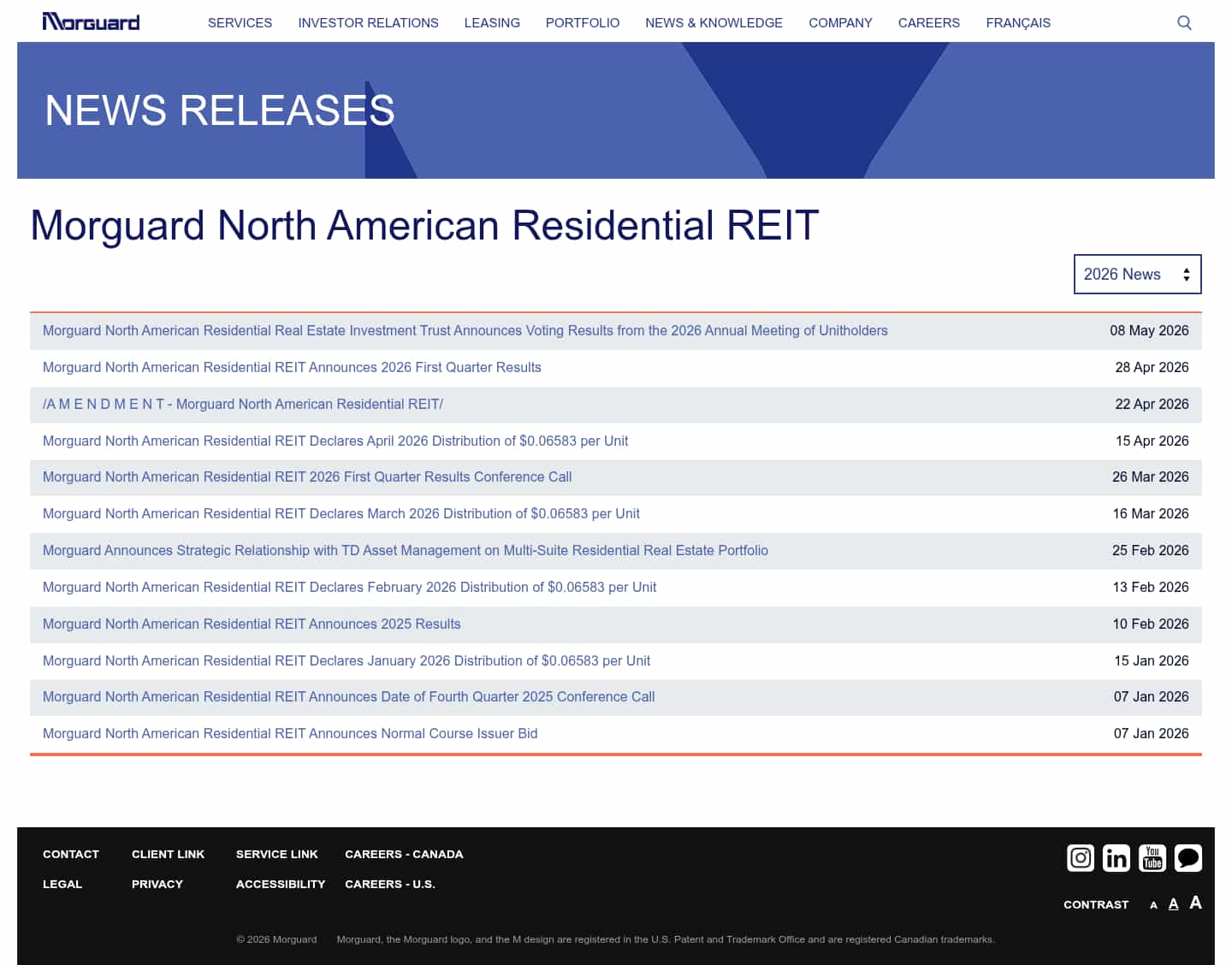Select the largest font size A

tap(1195, 903)
